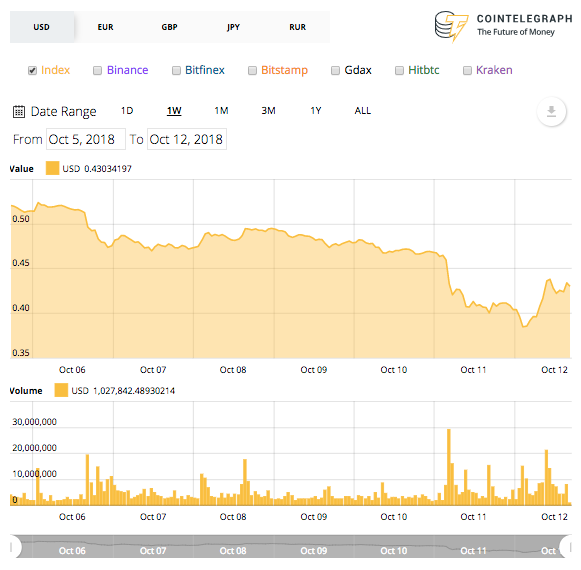Image resolution: width=581 pixels, height=570 pixels.
Task: Select the 1M date range
Action: pyautogui.click(x=221, y=111)
